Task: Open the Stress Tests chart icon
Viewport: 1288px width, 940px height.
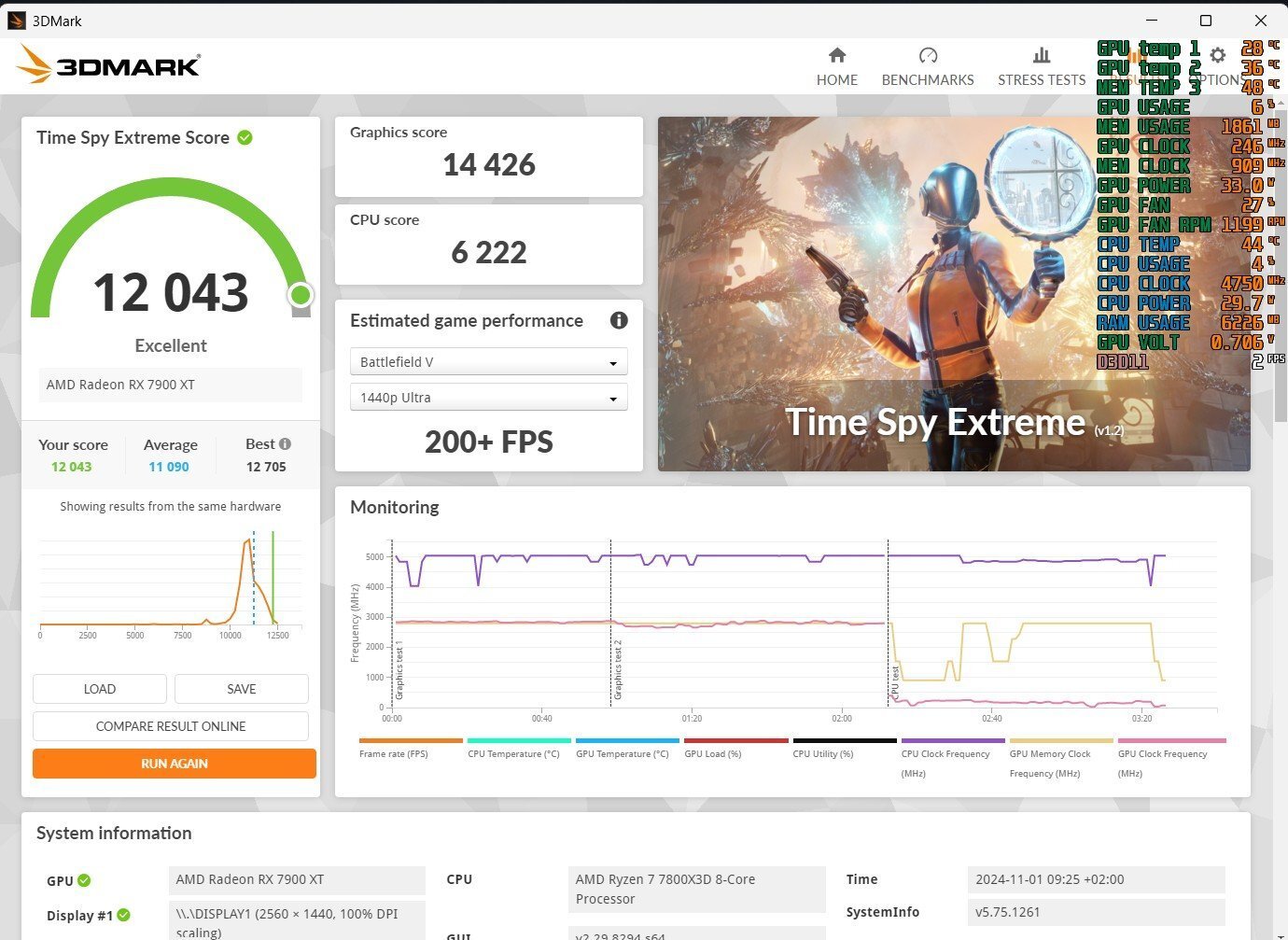Action: 1042,55
